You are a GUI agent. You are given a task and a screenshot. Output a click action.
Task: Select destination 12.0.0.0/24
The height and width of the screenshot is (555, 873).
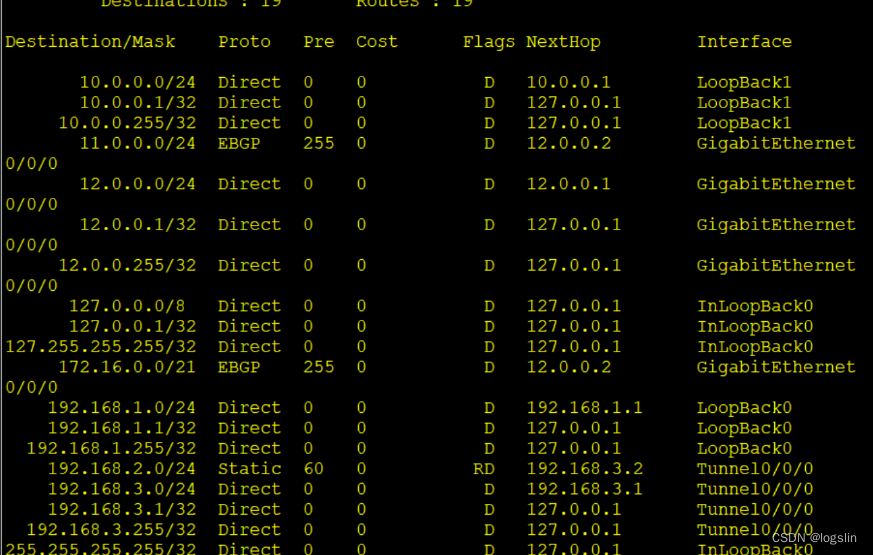(138, 184)
